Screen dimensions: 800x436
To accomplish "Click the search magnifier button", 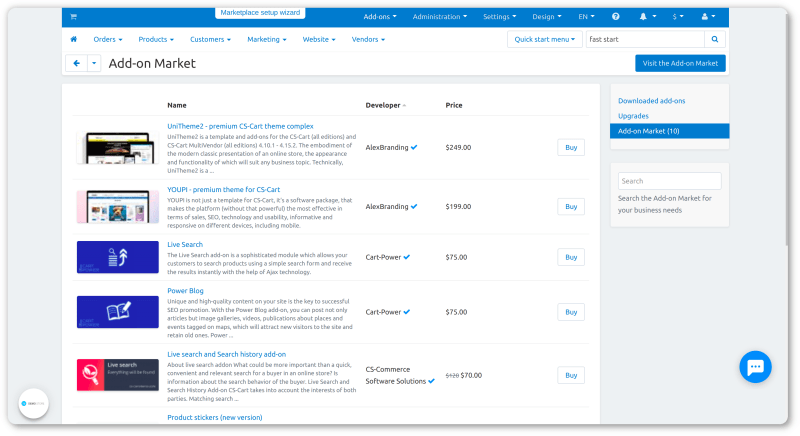I will (715, 39).
